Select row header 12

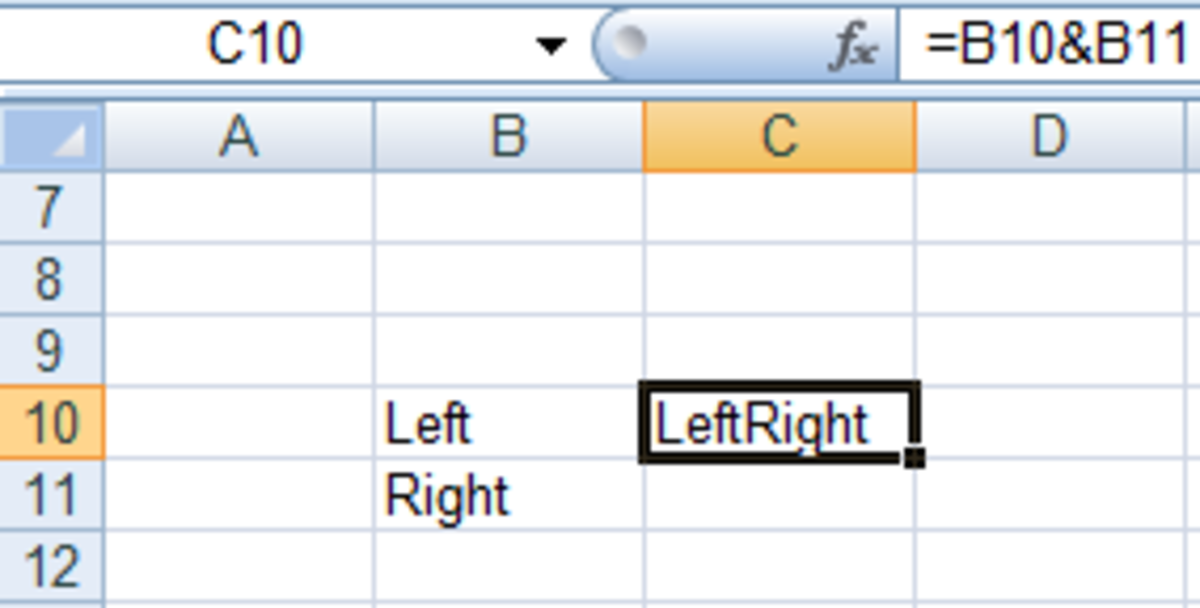(52, 562)
